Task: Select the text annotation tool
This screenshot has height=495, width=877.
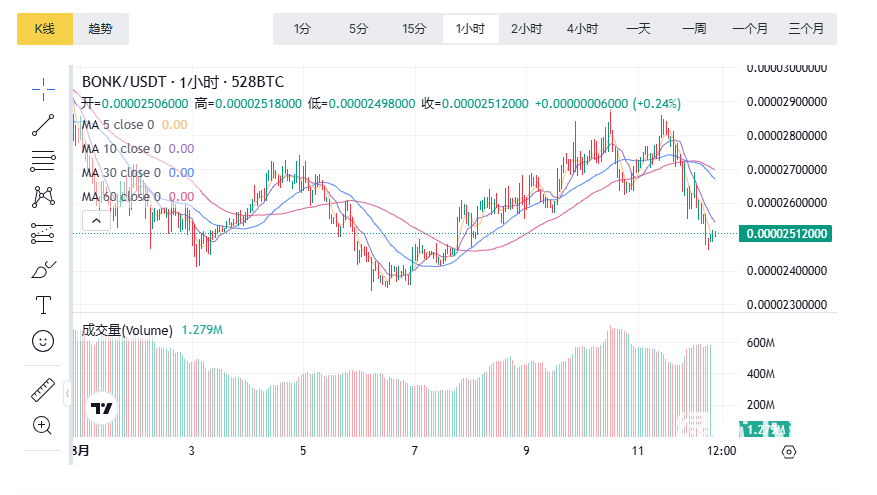Action: (x=43, y=304)
